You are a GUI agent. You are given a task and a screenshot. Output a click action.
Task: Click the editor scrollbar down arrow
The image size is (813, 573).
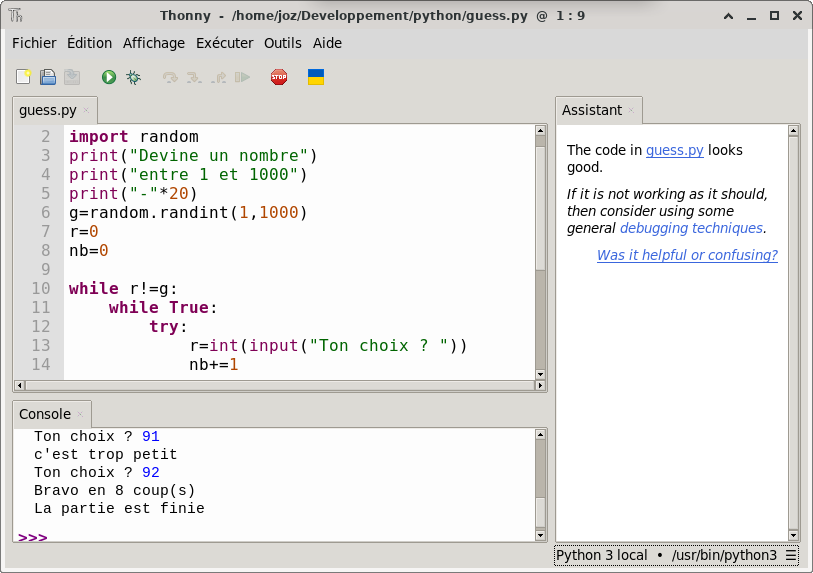click(540, 374)
